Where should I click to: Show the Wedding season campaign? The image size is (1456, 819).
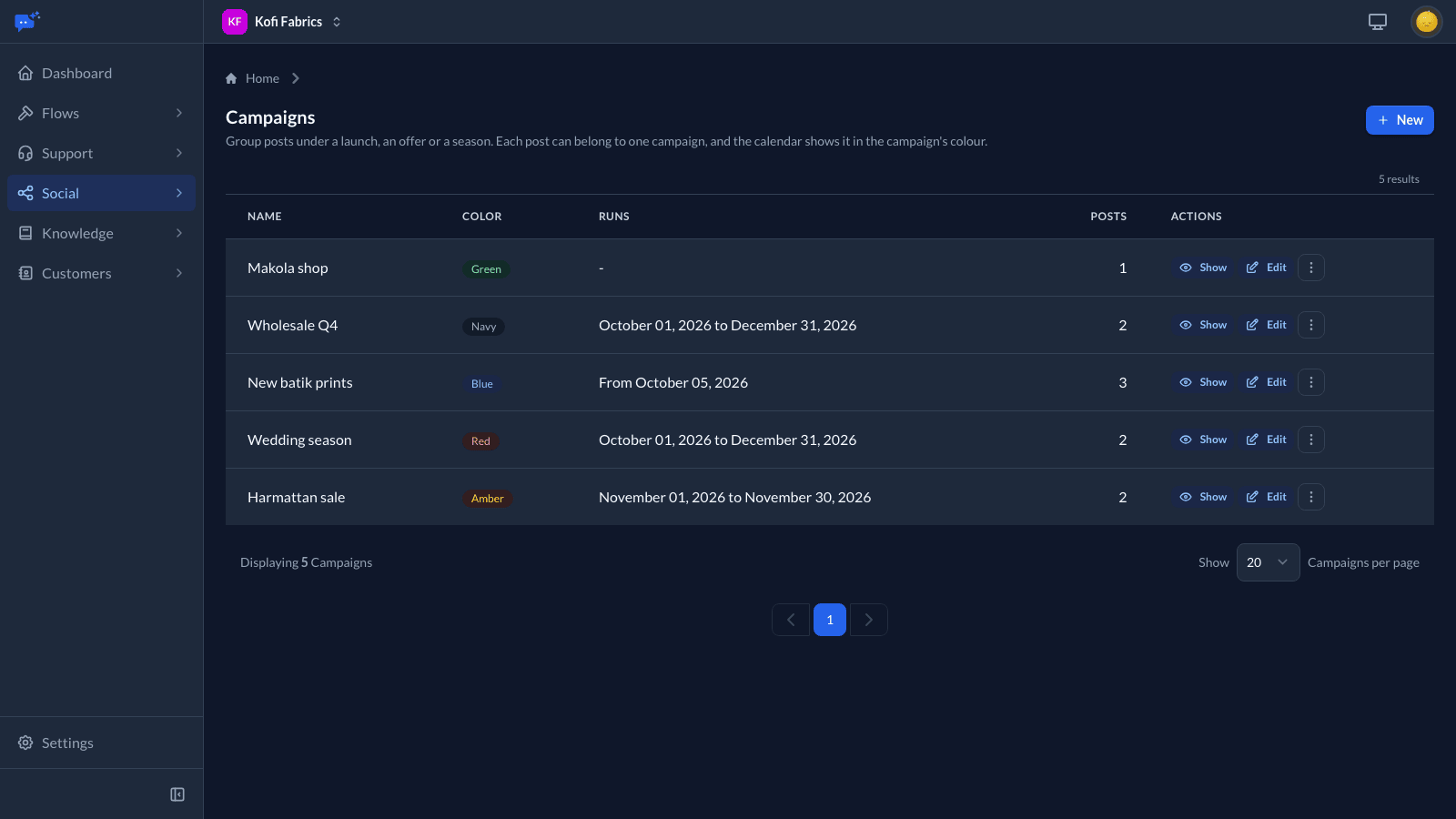click(x=1203, y=440)
